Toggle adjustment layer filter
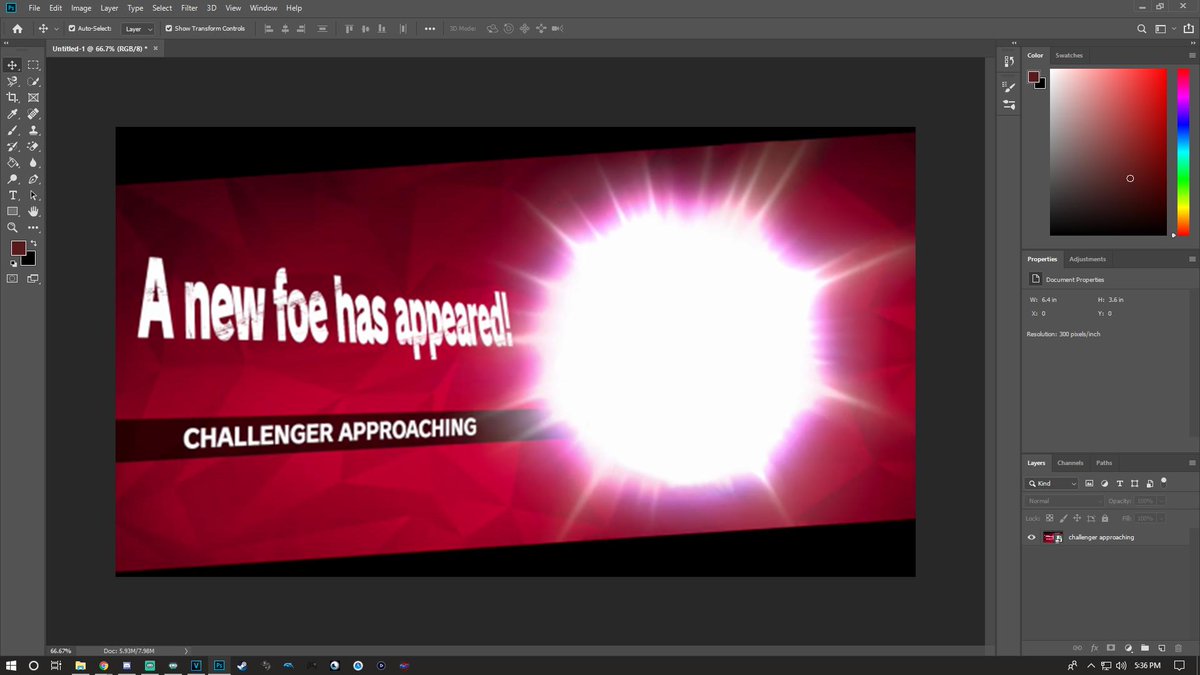Image resolution: width=1200 pixels, height=675 pixels. (1105, 484)
